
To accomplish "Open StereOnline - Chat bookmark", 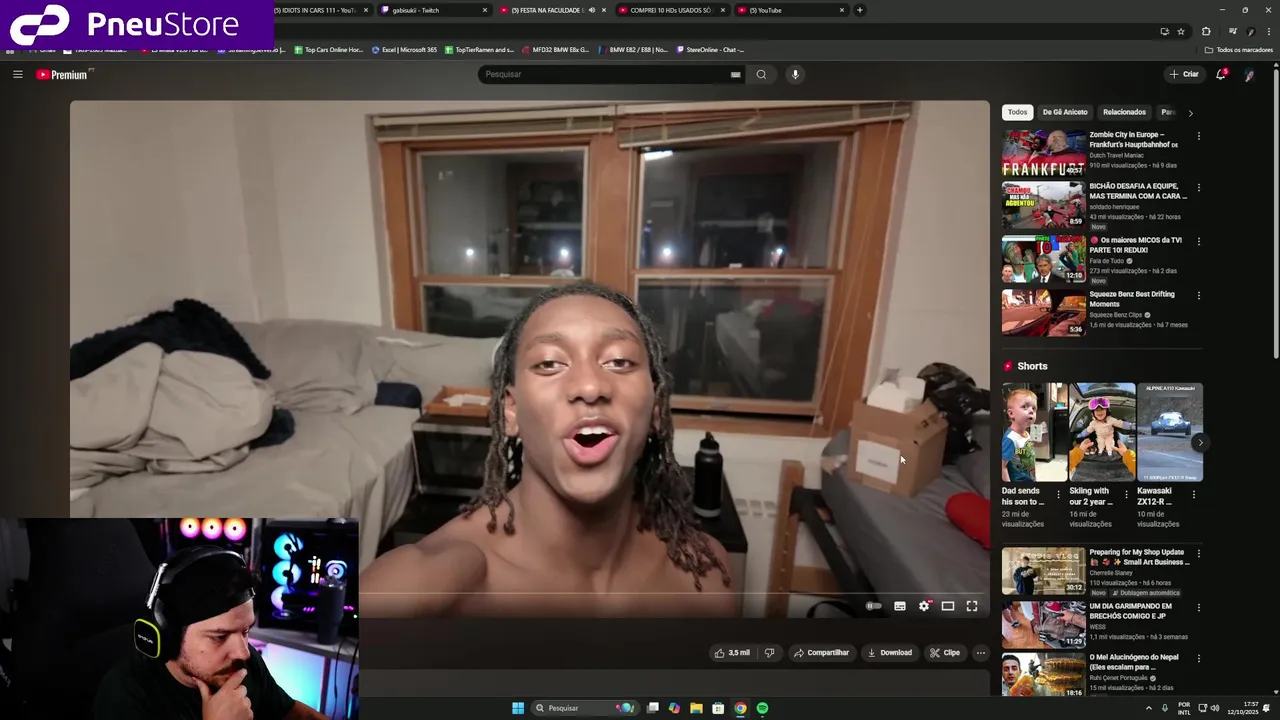I will [710, 49].
